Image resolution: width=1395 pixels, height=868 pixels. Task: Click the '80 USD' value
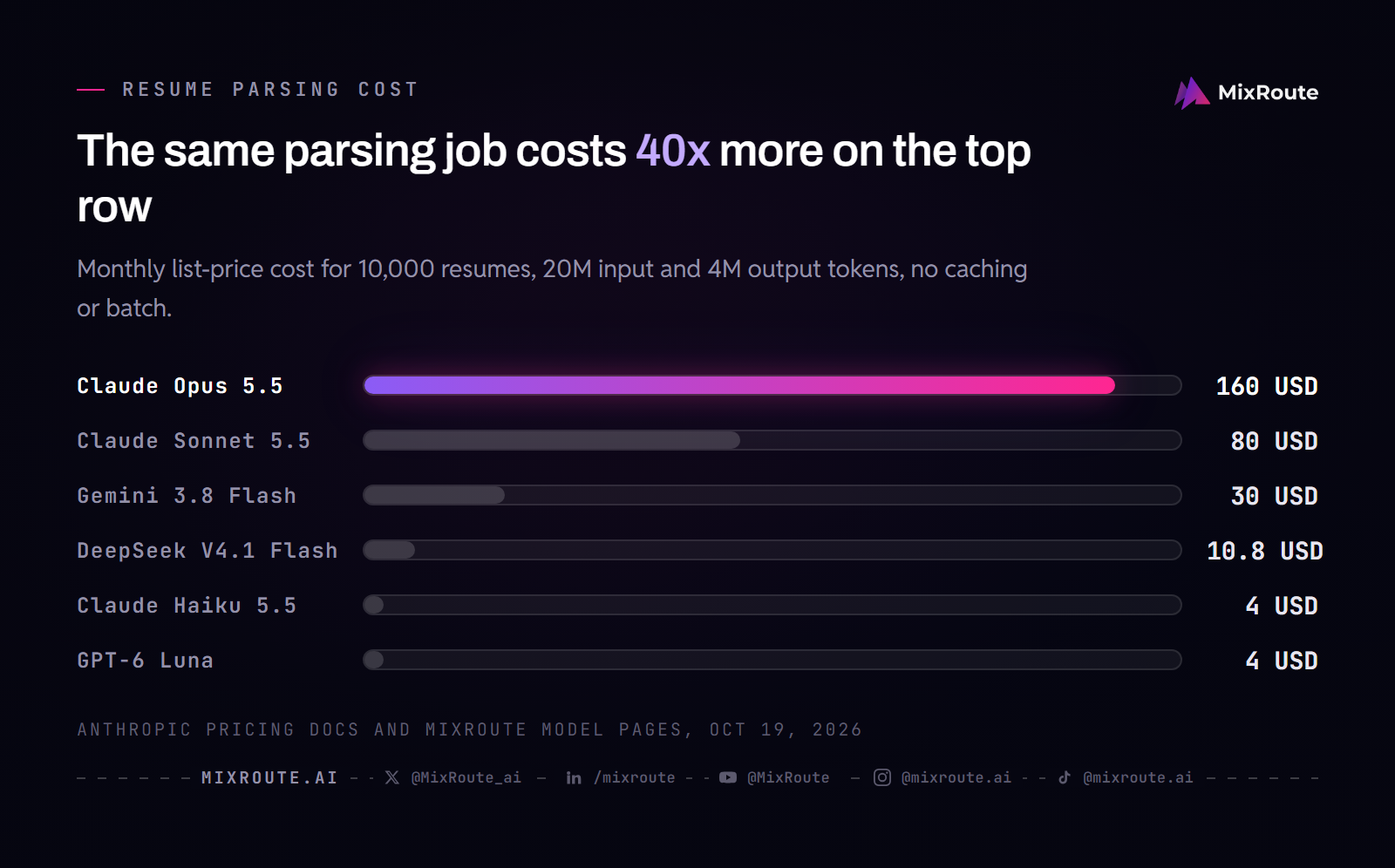[1274, 441]
